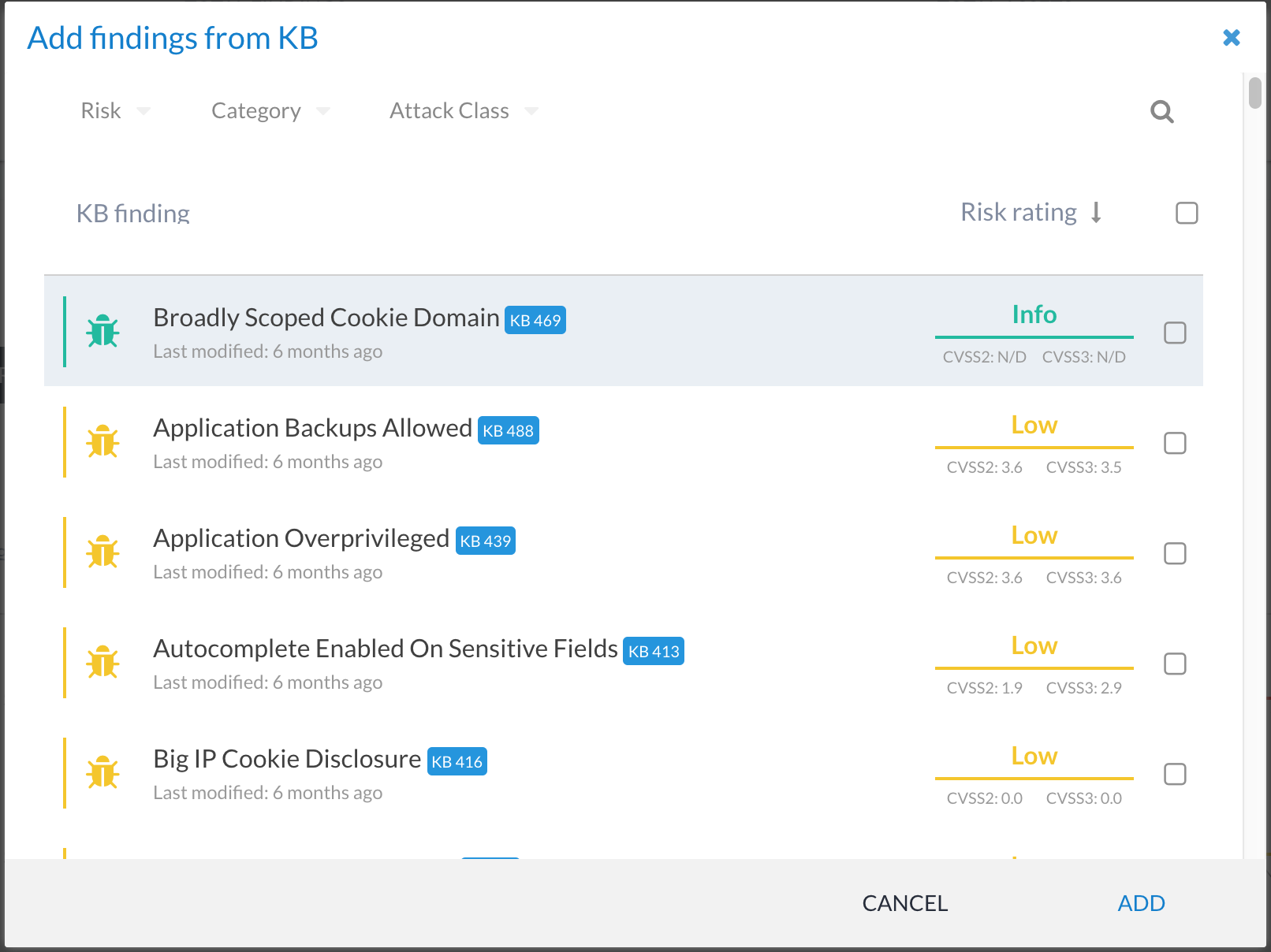Image resolution: width=1271 pixels, height=952 pixels.
Task: Open the Autocomplete Enabled On Sensitive Fields finding
Action: [385, 649]
